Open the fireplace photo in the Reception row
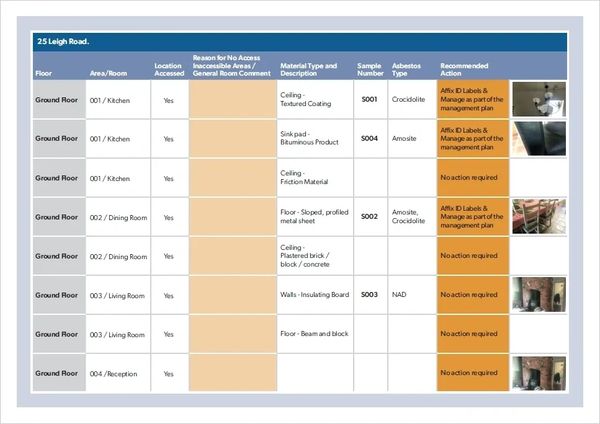This screenshot has width=600, height=424. 539,373
